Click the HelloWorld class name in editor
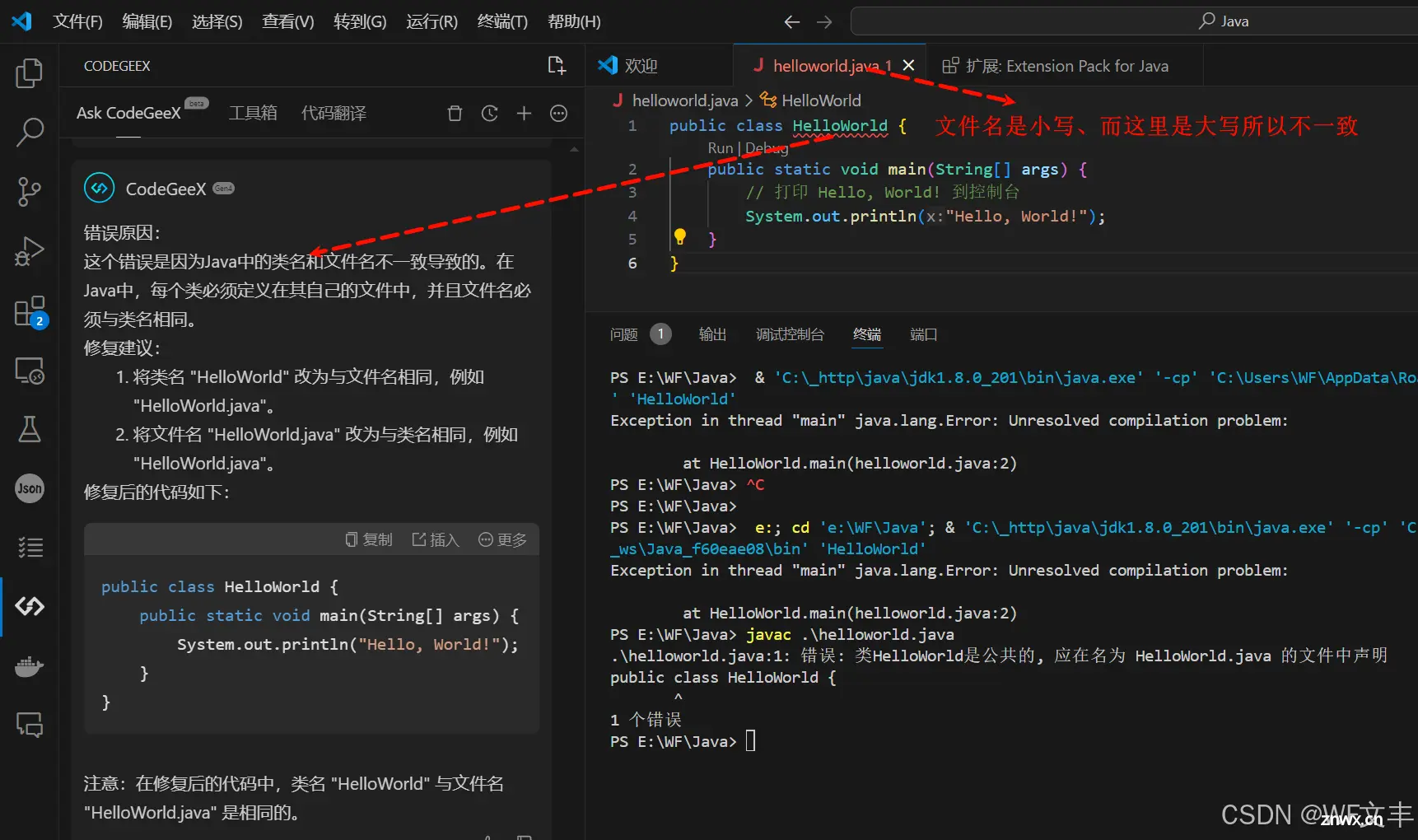This screenshot has width=1418, height=840. point(840,126)
